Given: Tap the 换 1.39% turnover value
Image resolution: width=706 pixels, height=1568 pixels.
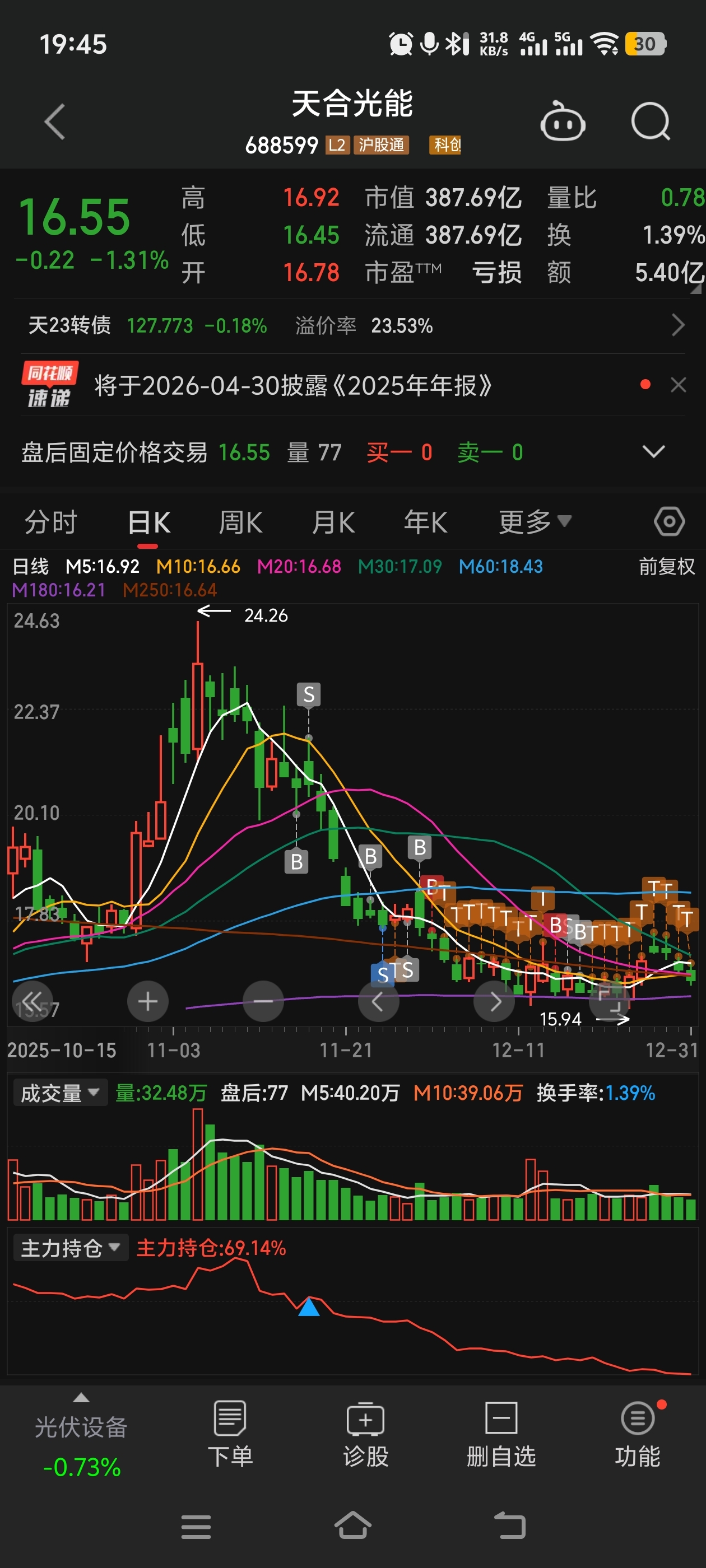Looking at the screenshot, I should click(x=625, y=235).
